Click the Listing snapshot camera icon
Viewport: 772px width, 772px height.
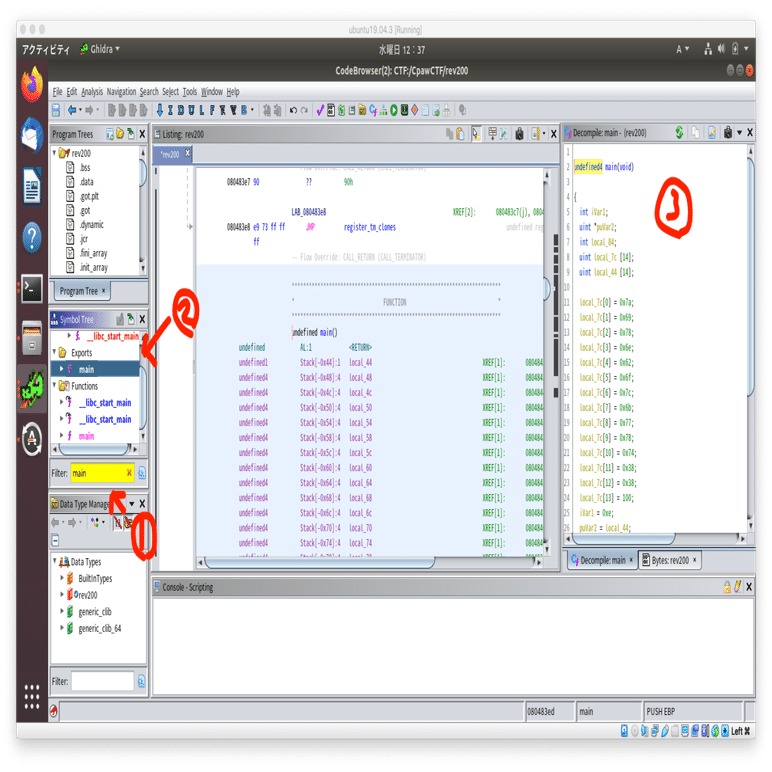(519, 134)
